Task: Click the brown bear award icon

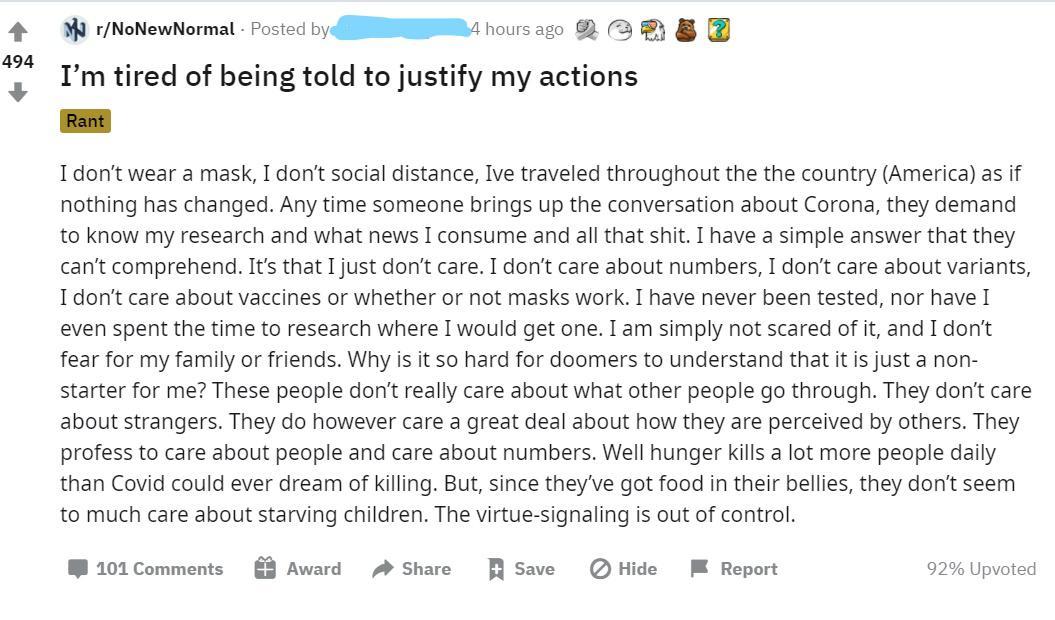Action: (685, 30)
